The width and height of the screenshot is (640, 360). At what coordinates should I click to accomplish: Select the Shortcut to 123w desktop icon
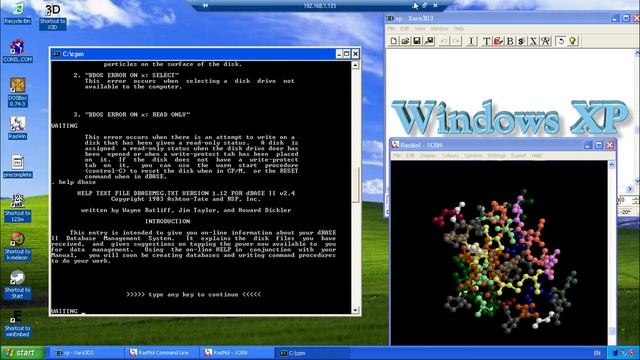(x=17, y=208)
